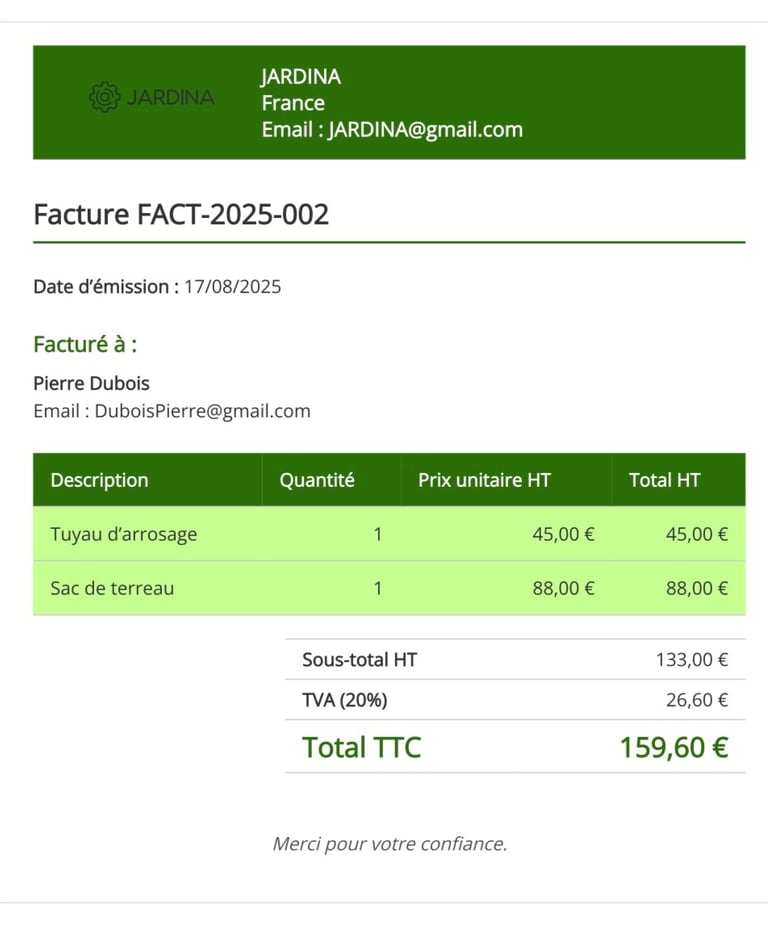Viewport: 768px width, 947px height.
Task: Click the 159,60 € total amount
Action: [x=673, y=747]
